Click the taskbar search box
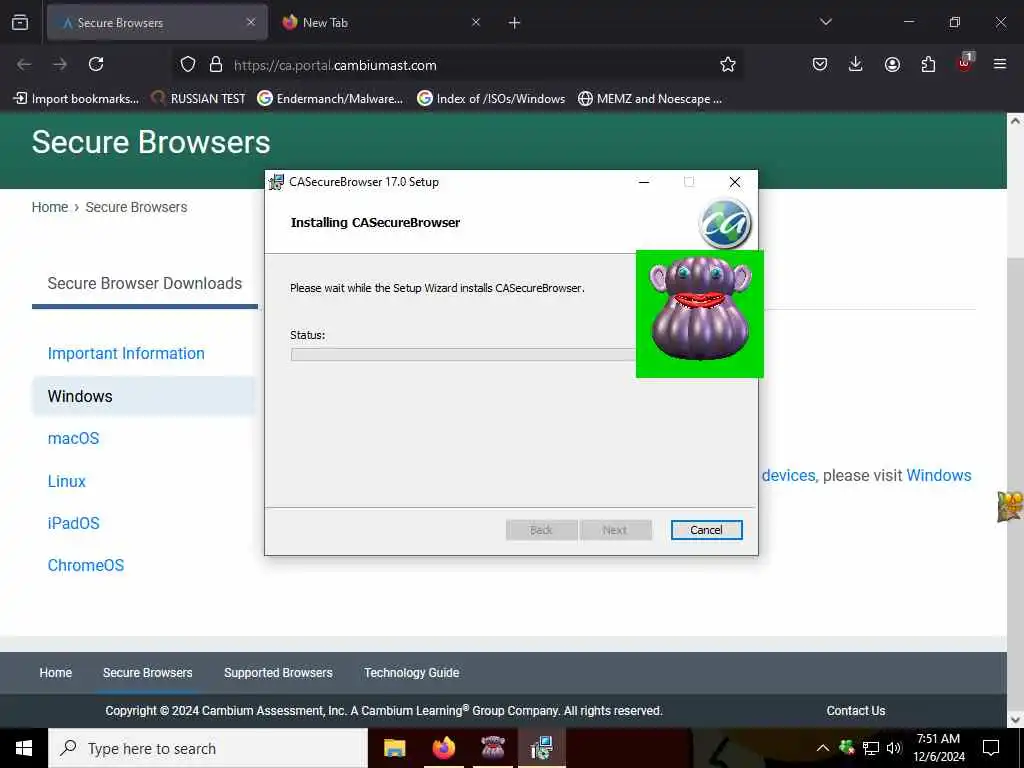1024x768 pixels. (x=208, y=748)
